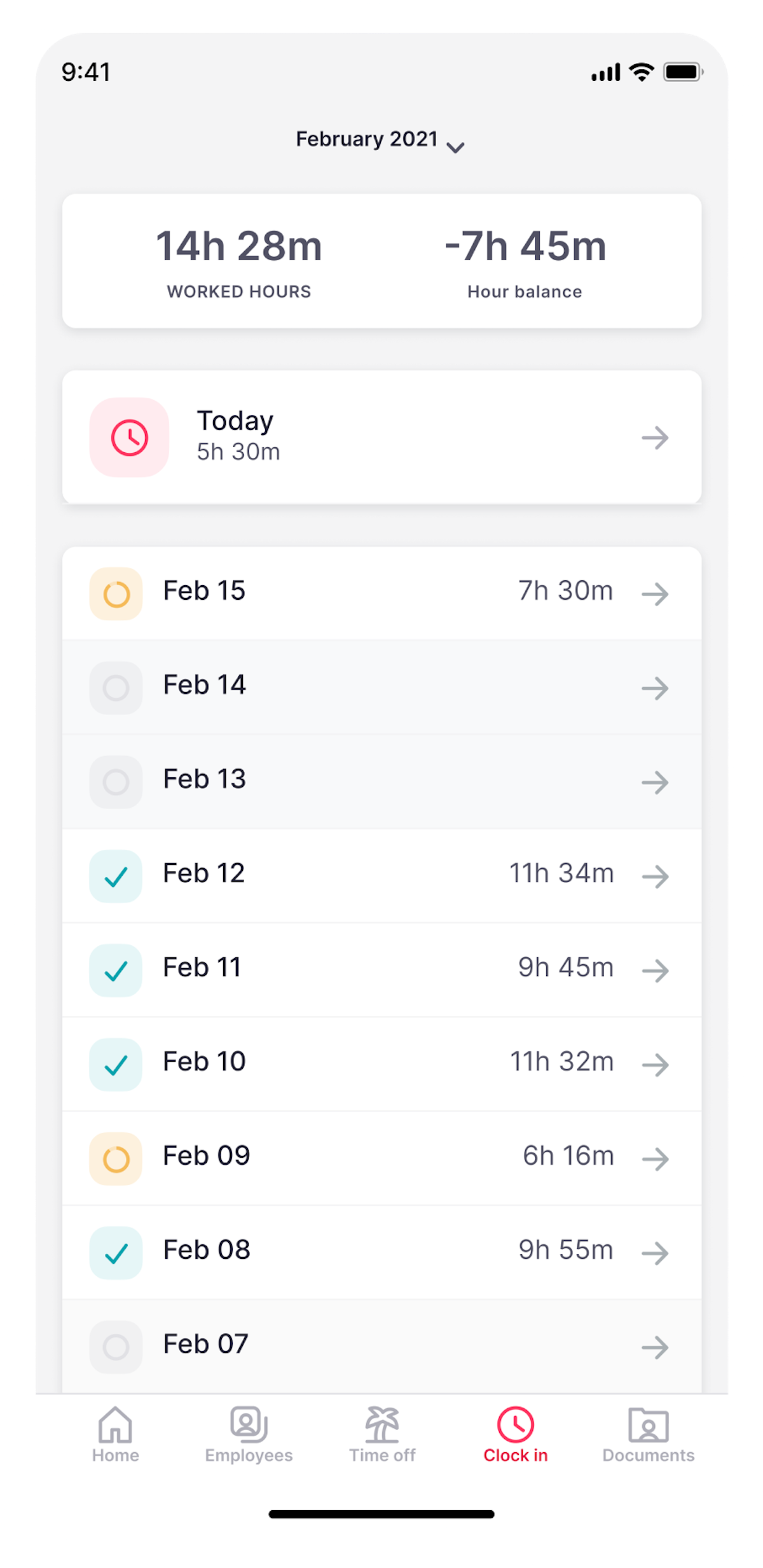The image size is (763, 1568).
Task: Tap the orange pending icon for Feb 09
Action: (116, 1159)
